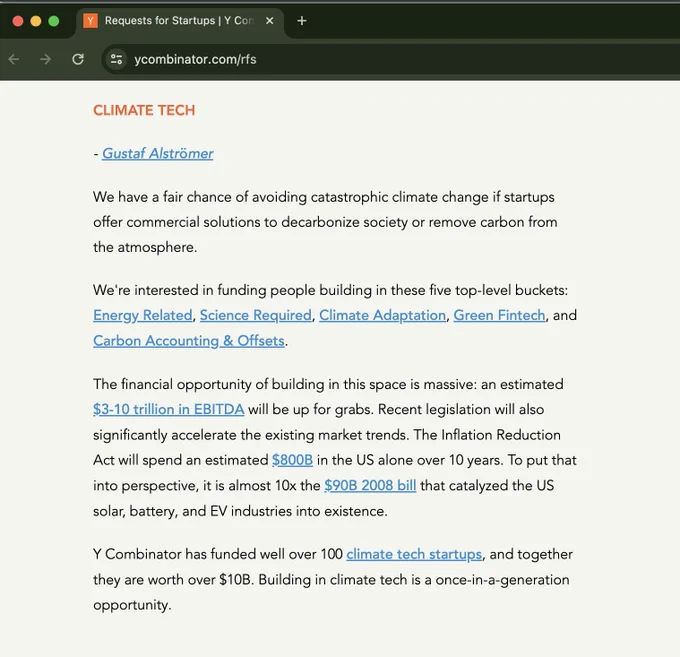This screenshot has width=680, height=657.
Task: Open site information icon in address bar
Action: (116, 59)
